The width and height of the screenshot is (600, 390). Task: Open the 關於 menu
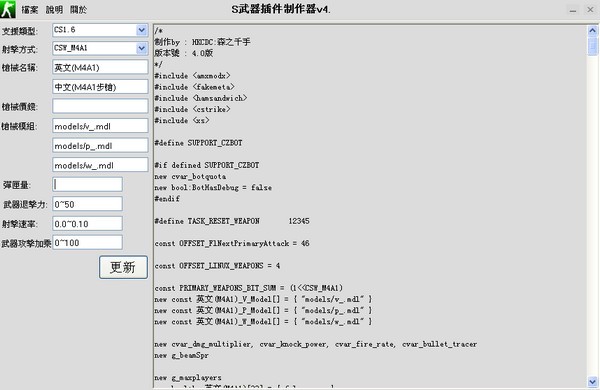[x=78, y=10]
